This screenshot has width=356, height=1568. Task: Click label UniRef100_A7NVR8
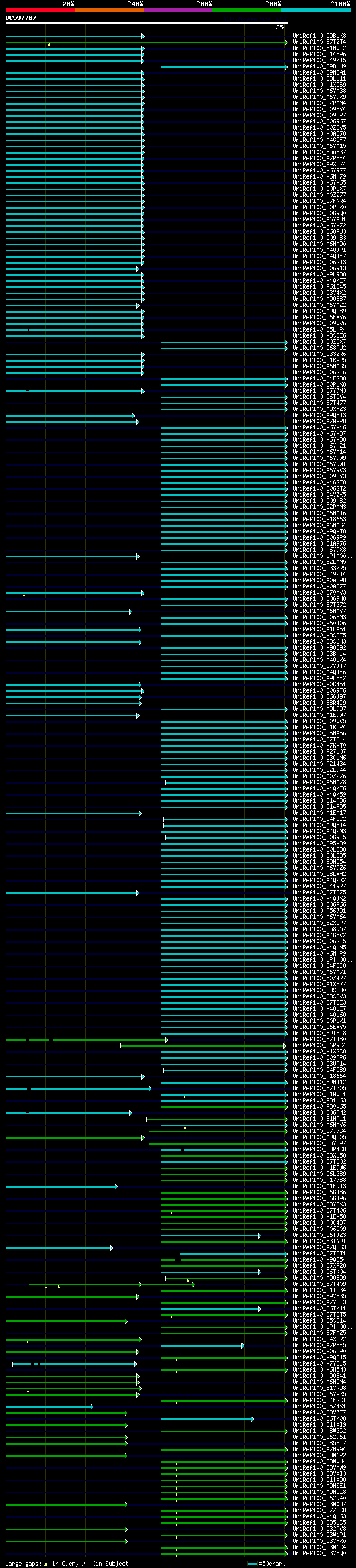click(x=319, y=421)
